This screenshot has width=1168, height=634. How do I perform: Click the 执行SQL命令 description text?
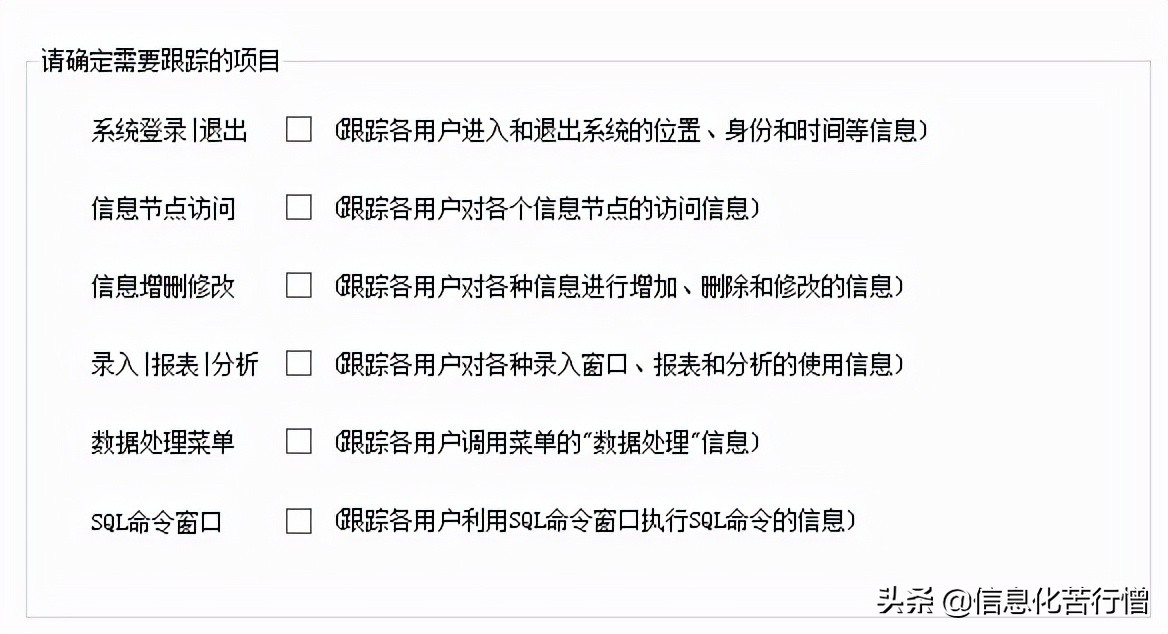point(596,521)
